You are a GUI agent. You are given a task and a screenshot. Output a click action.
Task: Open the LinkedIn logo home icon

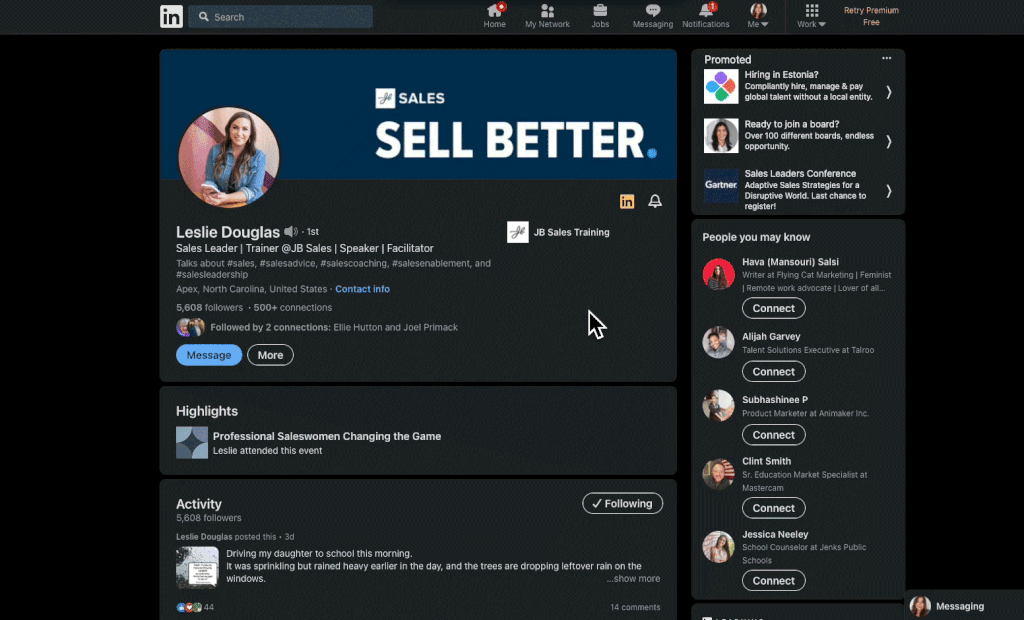click(x=171, y=16)
